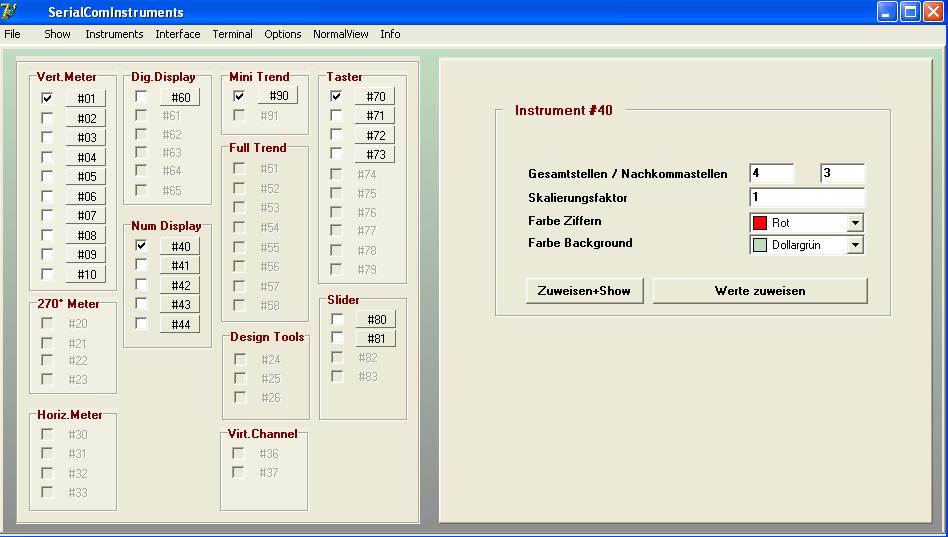Uncheck the Vert.Meter #01 checkbox
The image size is (948, 537).
(x=47, y=98)
